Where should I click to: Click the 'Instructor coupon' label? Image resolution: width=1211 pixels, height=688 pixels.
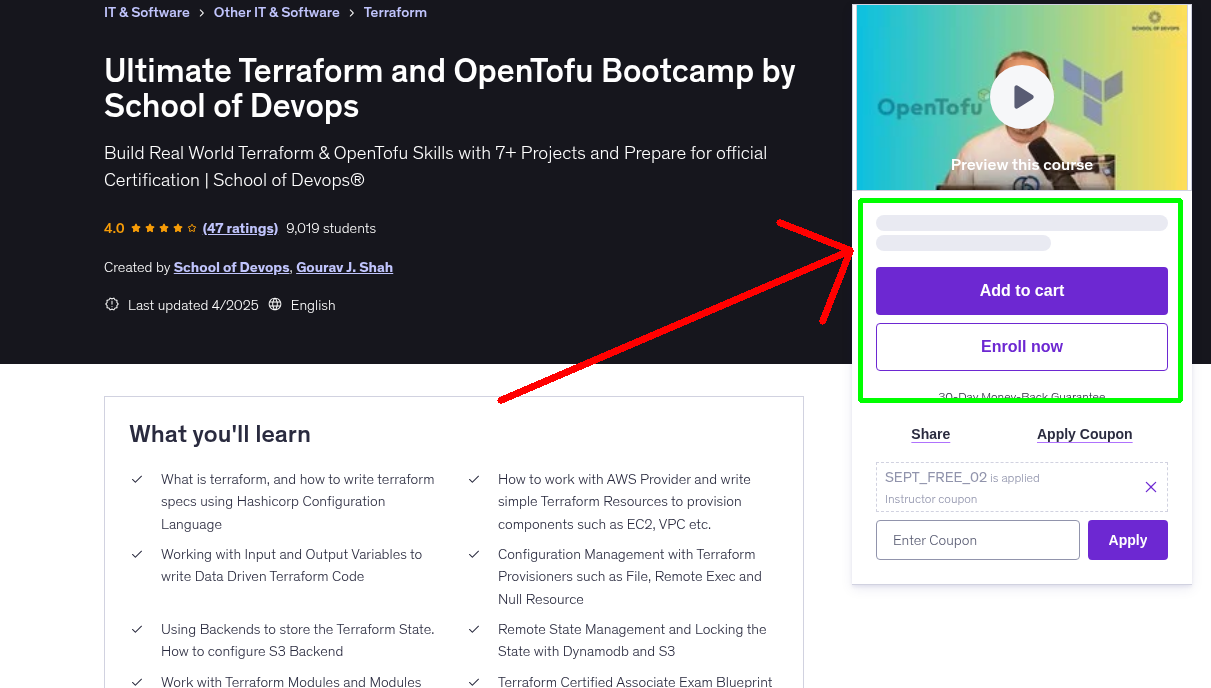point(931,499)
